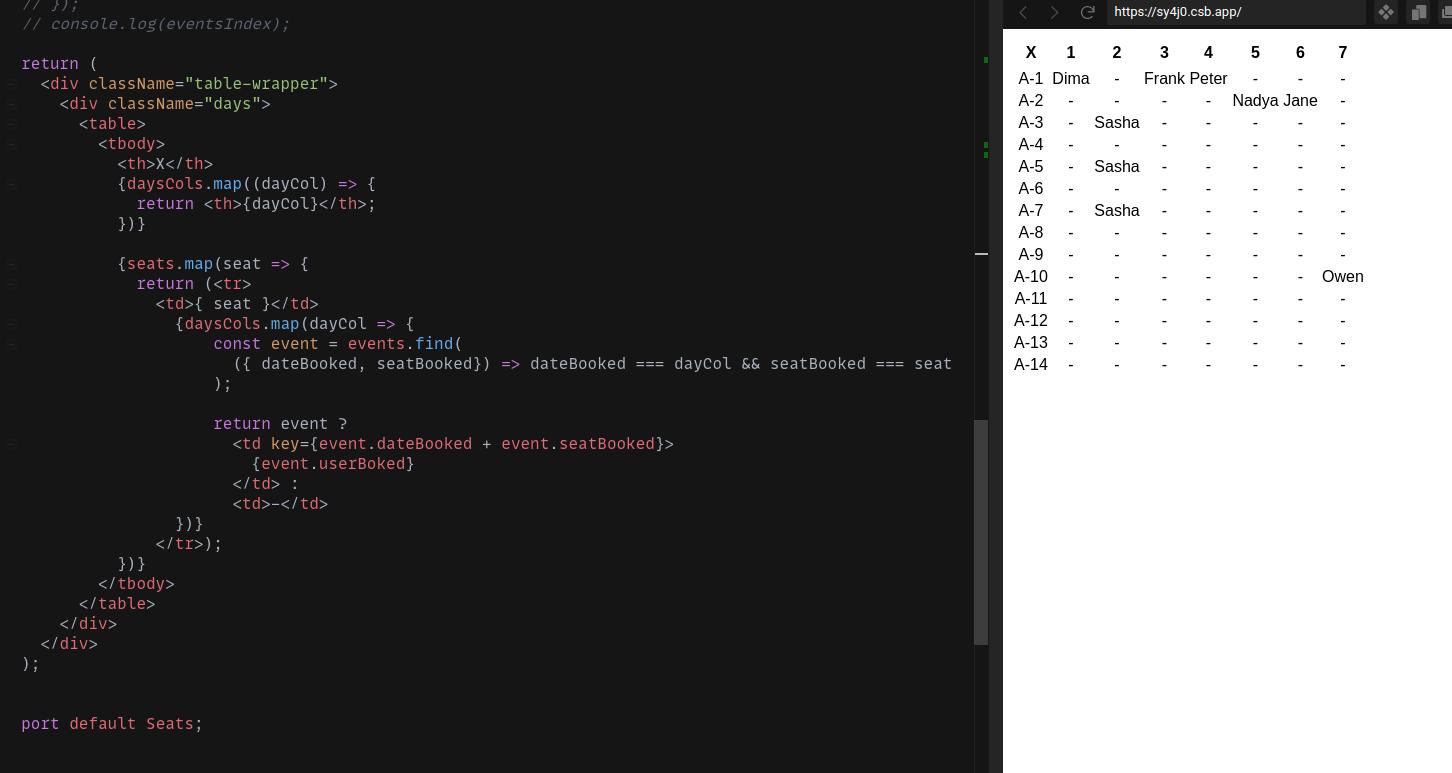The image size is (1452, 773).
Task: Go back in the preview browser
Action: pyautogui.click(x=1023, y=12)
